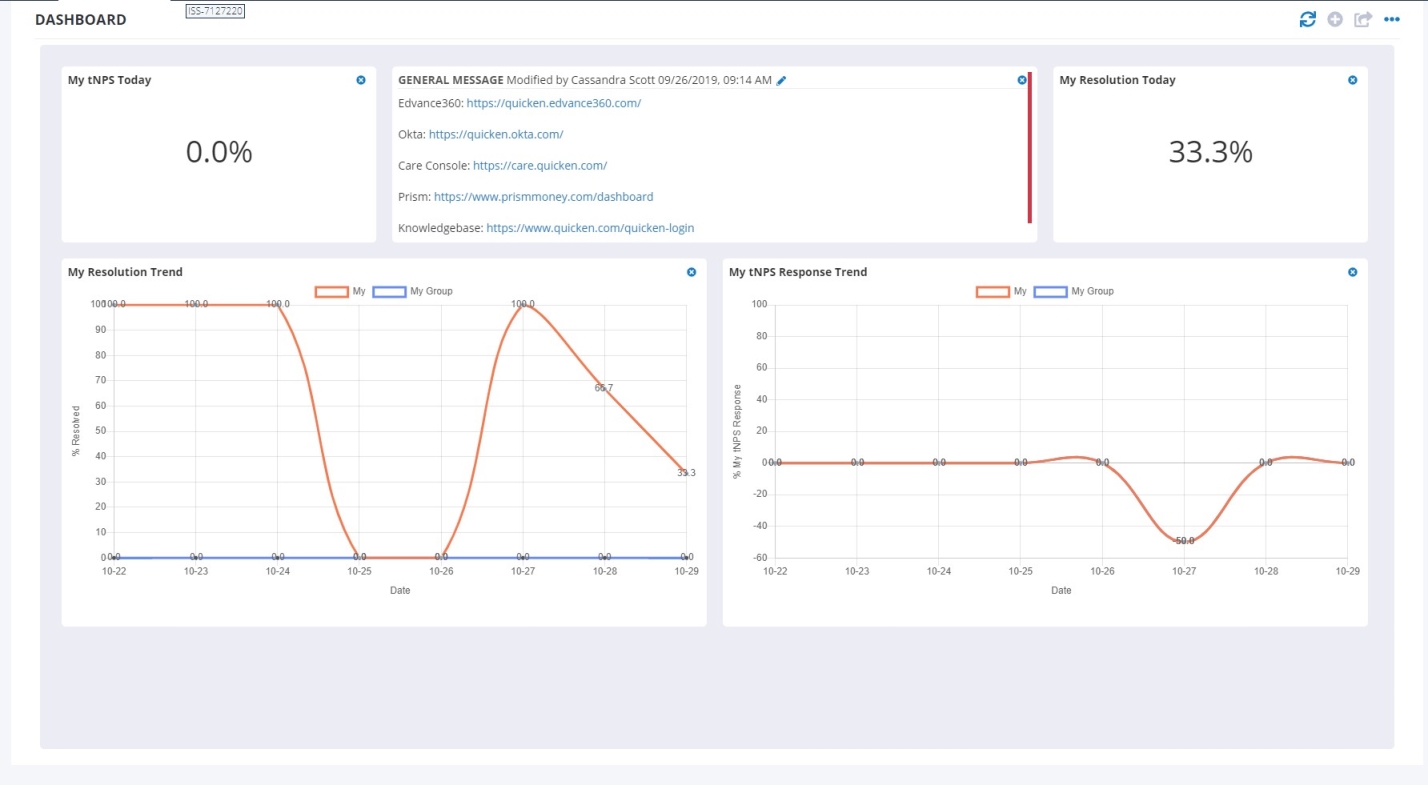Click the add widget plus icon
This screenshot has height=785, width=1428.
[1335, 20]
